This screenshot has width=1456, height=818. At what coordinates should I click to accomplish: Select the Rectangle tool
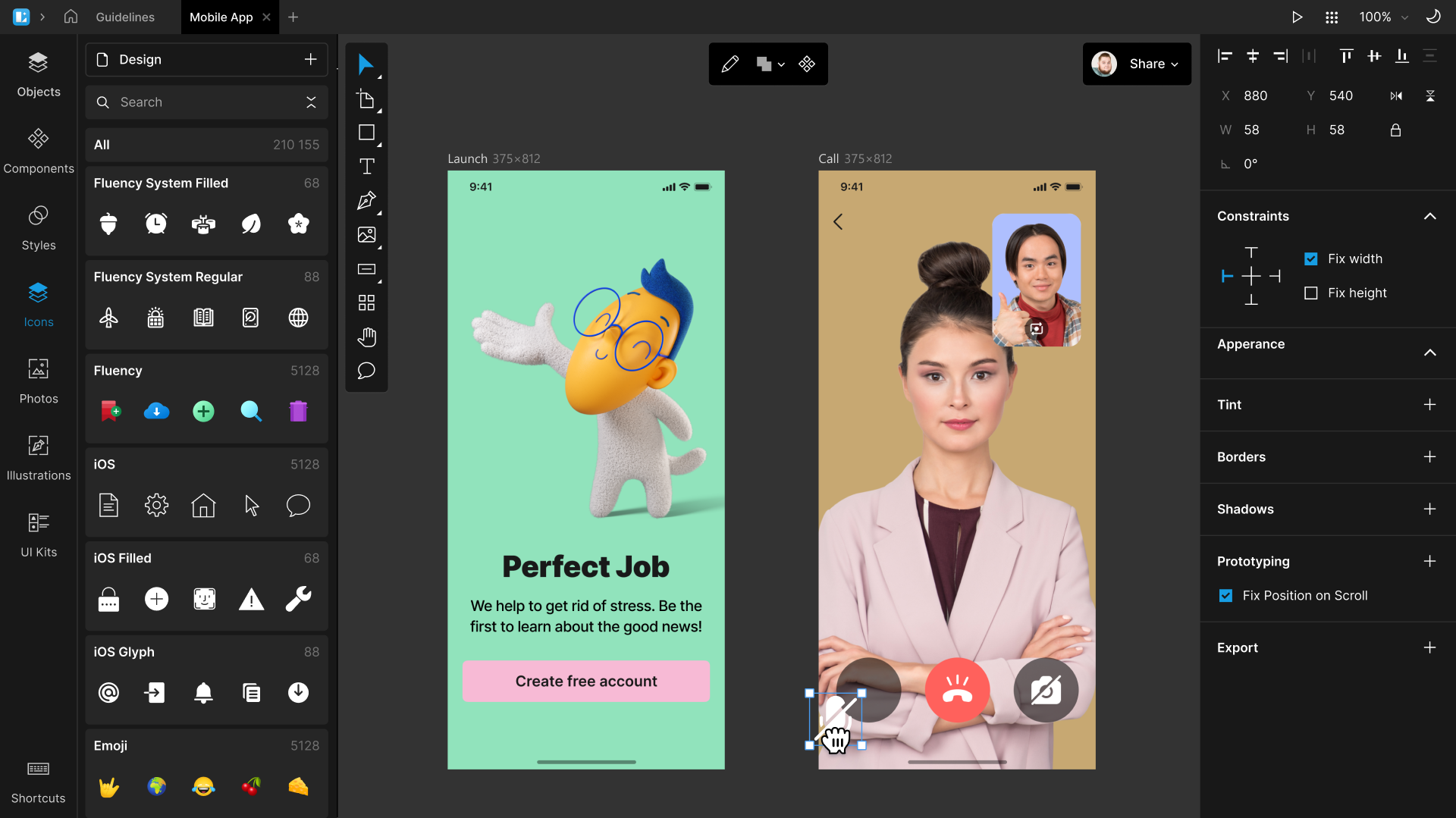366,133
